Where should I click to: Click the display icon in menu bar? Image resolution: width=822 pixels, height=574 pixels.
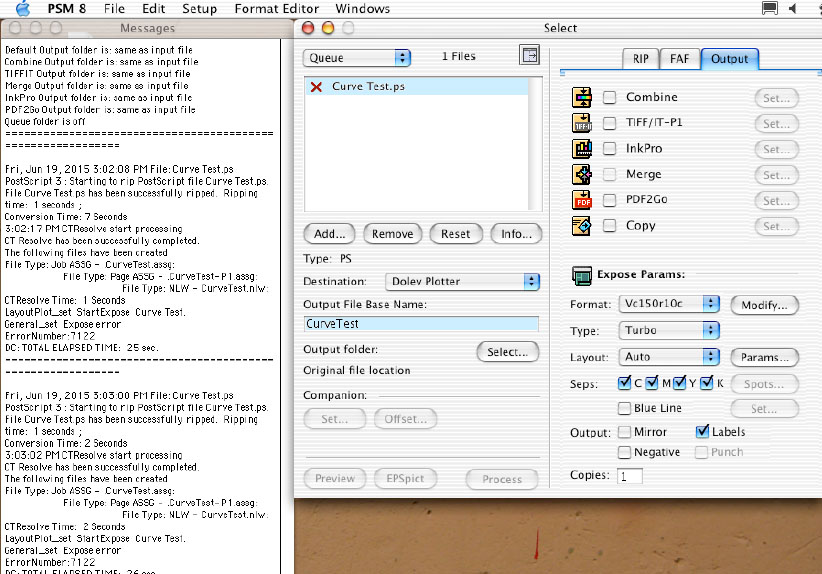coord(770,8)
